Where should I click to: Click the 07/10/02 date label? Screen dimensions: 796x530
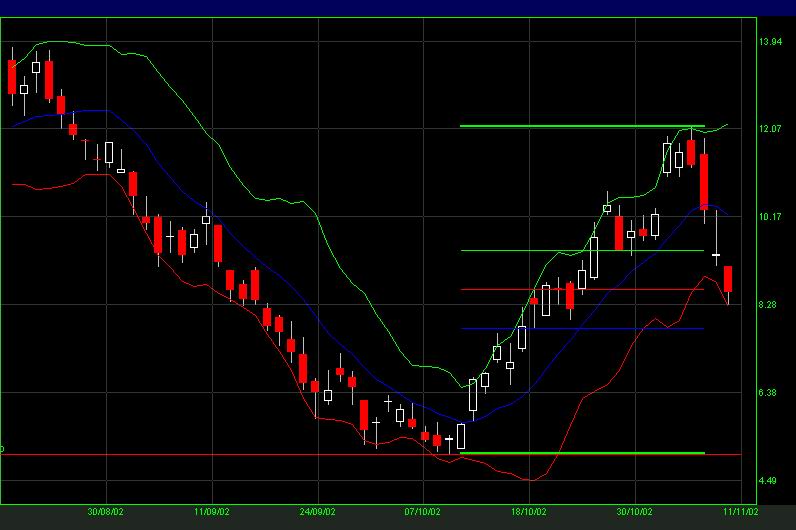coord(423,512)
